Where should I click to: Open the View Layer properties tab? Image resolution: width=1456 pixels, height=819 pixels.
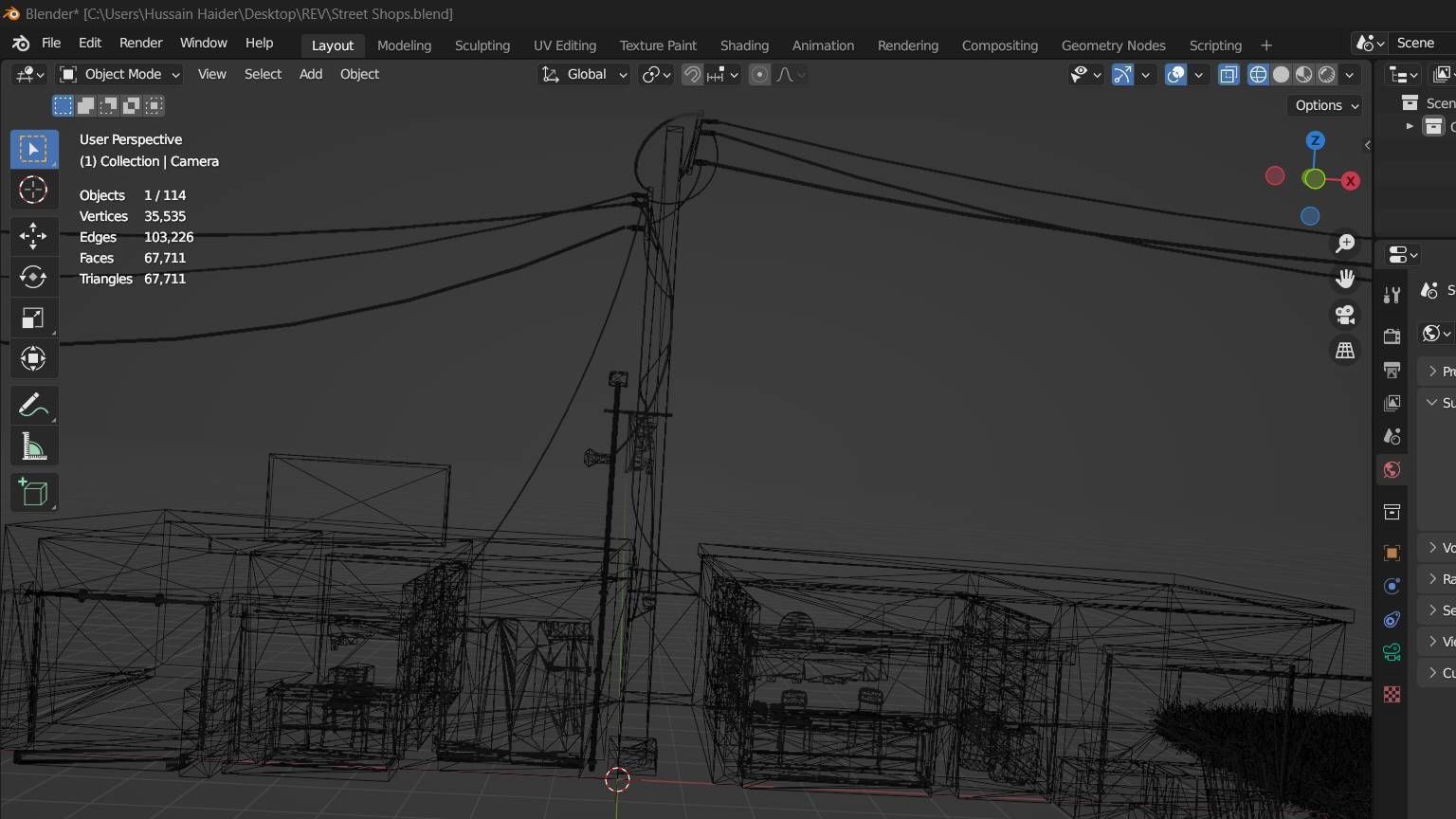click(1392, 403)
